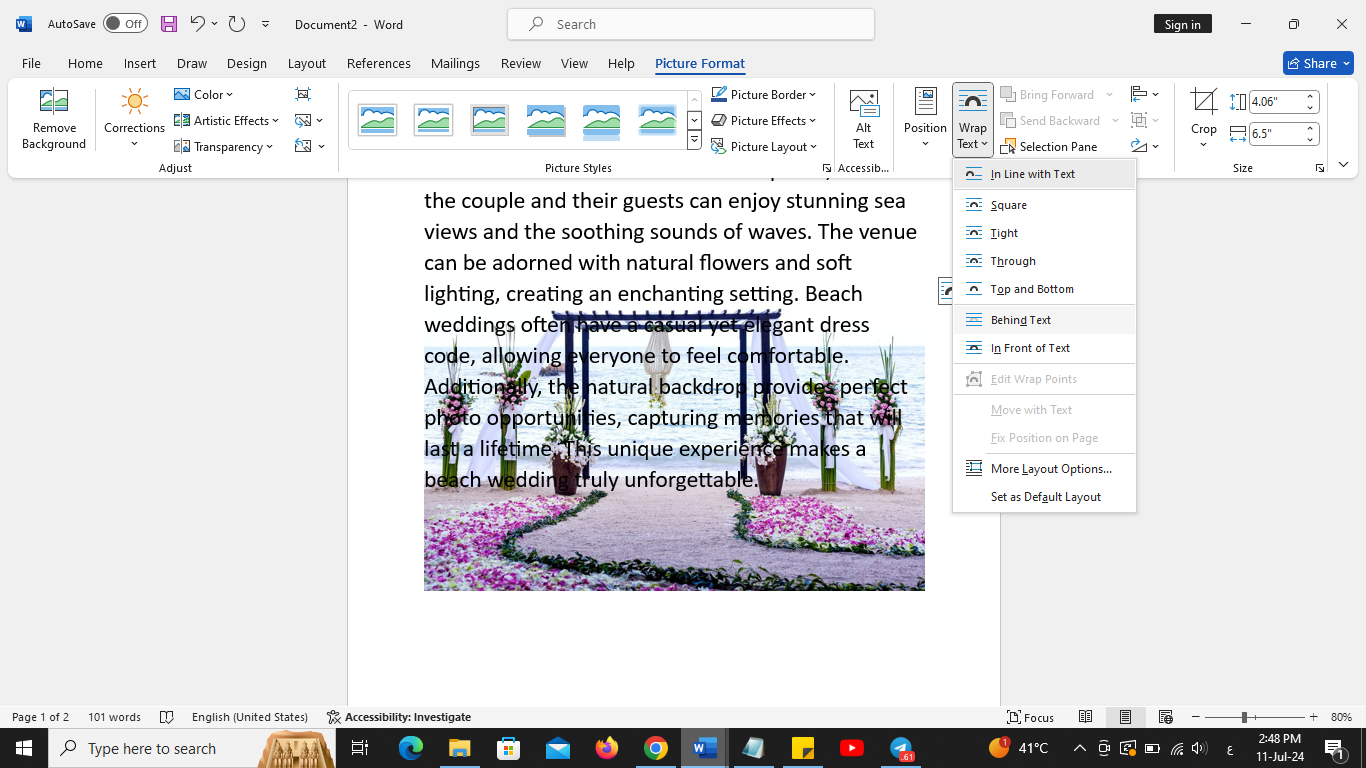Apply the last visible picture style thumbnail
This screenshot has height=768, width=1366.
pos(658,120)
